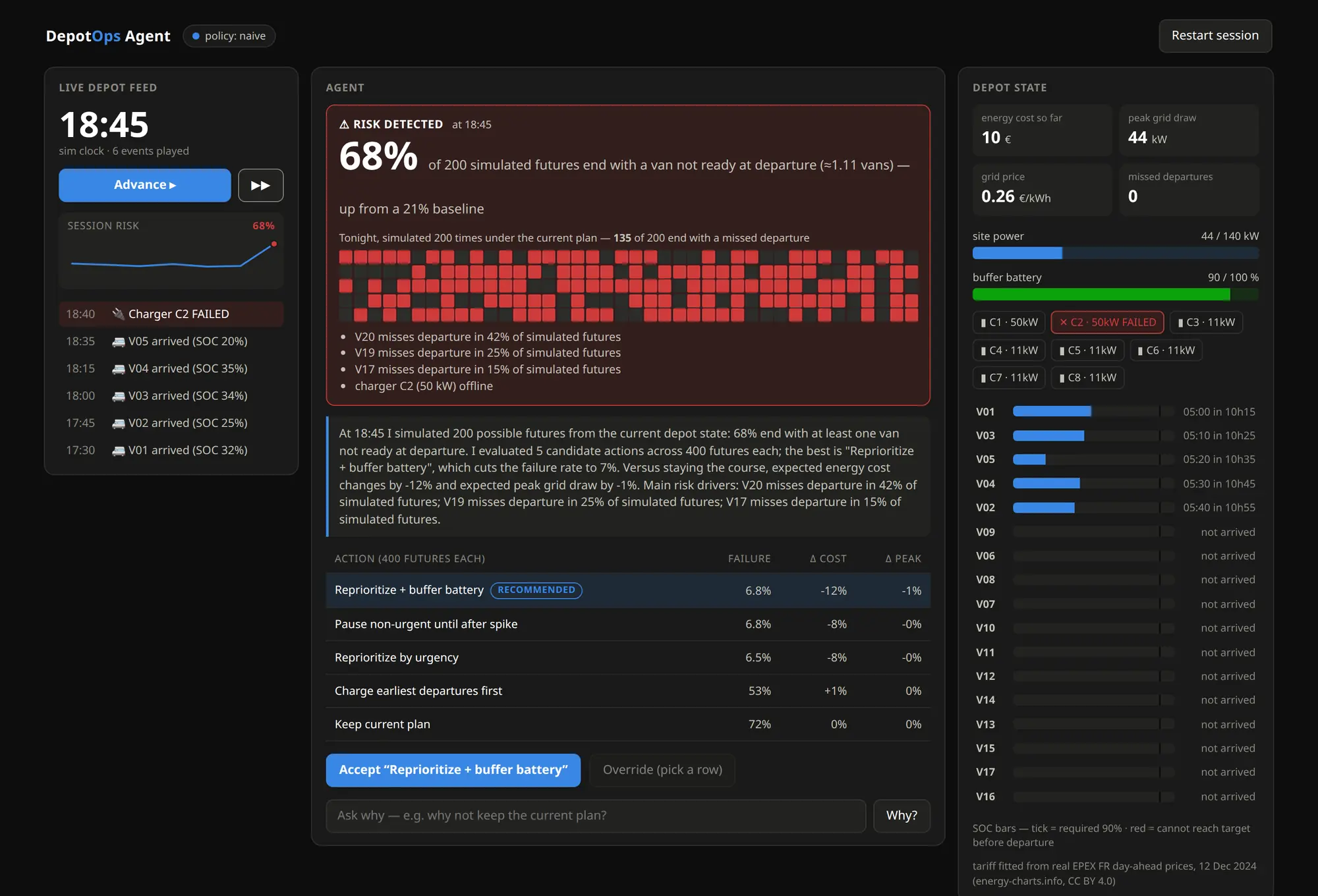Click the van icon for V04 arrived
The height and width of the screenshot is (896, 1318).
pos(118,368)
